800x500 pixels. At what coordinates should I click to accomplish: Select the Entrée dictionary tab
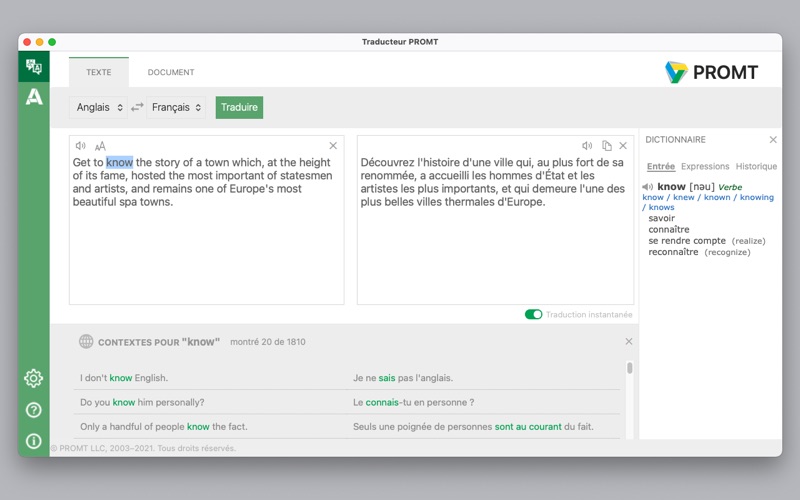click(x=661, y=166)
